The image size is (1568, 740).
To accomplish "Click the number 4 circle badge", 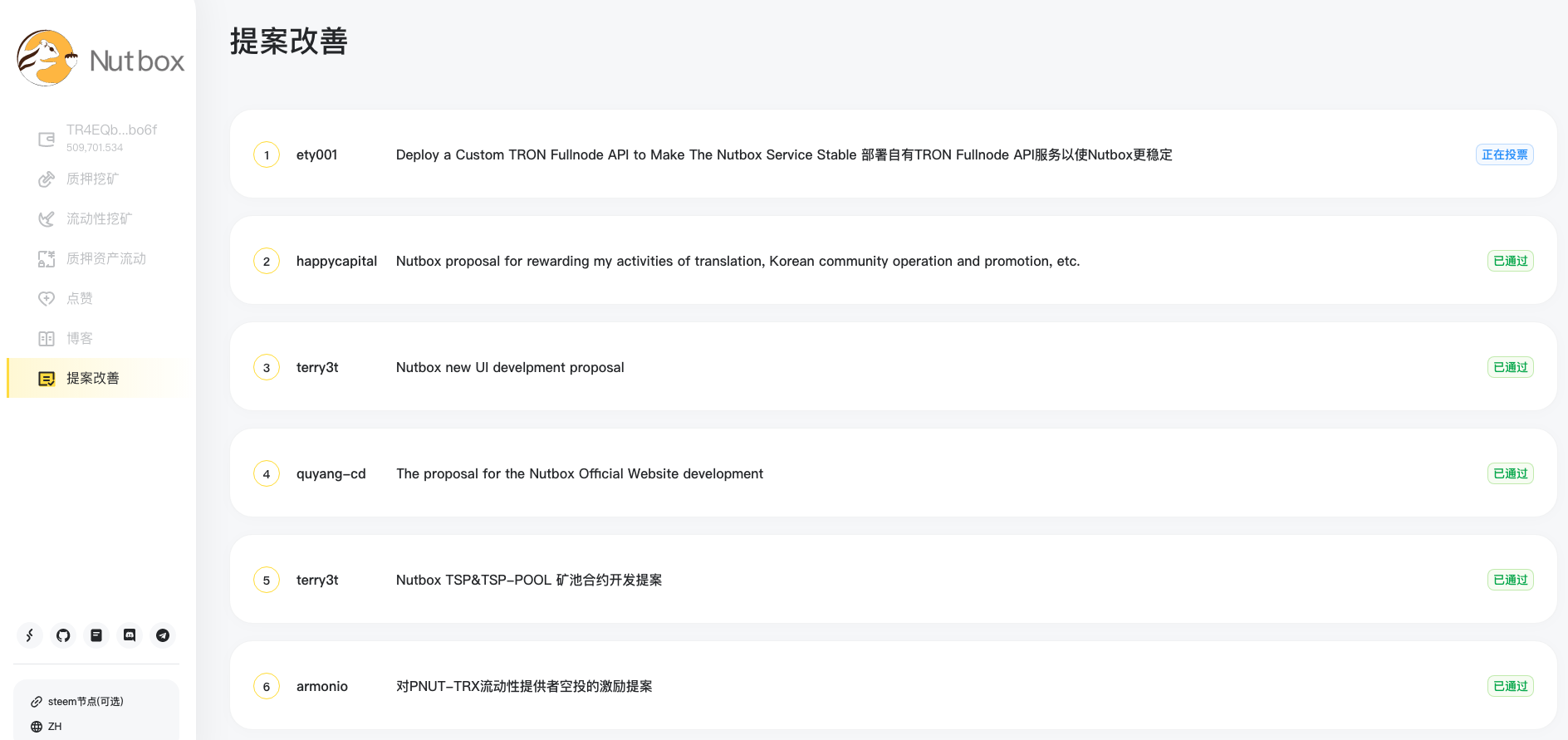I will click(x=267, y=473).
